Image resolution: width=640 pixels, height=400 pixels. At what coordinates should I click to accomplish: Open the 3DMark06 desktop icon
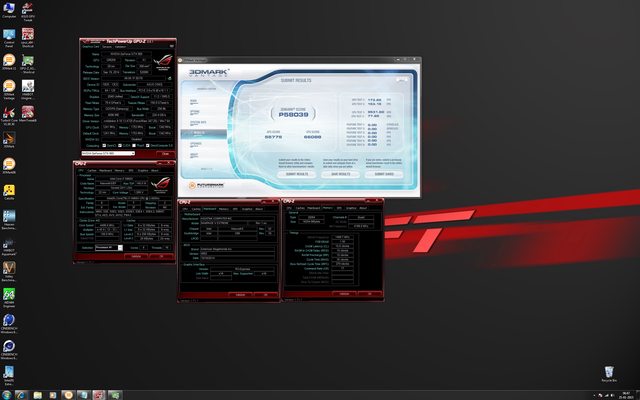click(x=9, y=166)
